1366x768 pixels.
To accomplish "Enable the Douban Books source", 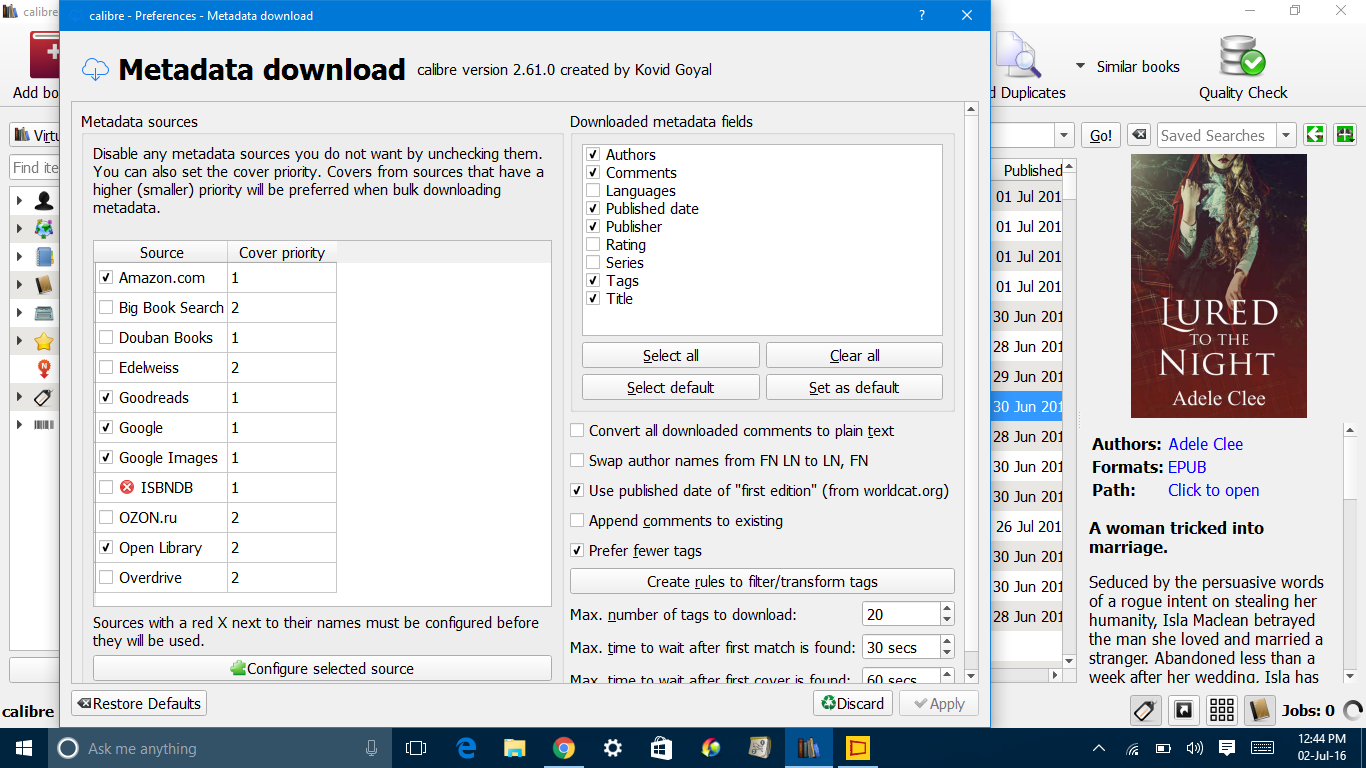I will pyautogui.click(x=106, y=338).
